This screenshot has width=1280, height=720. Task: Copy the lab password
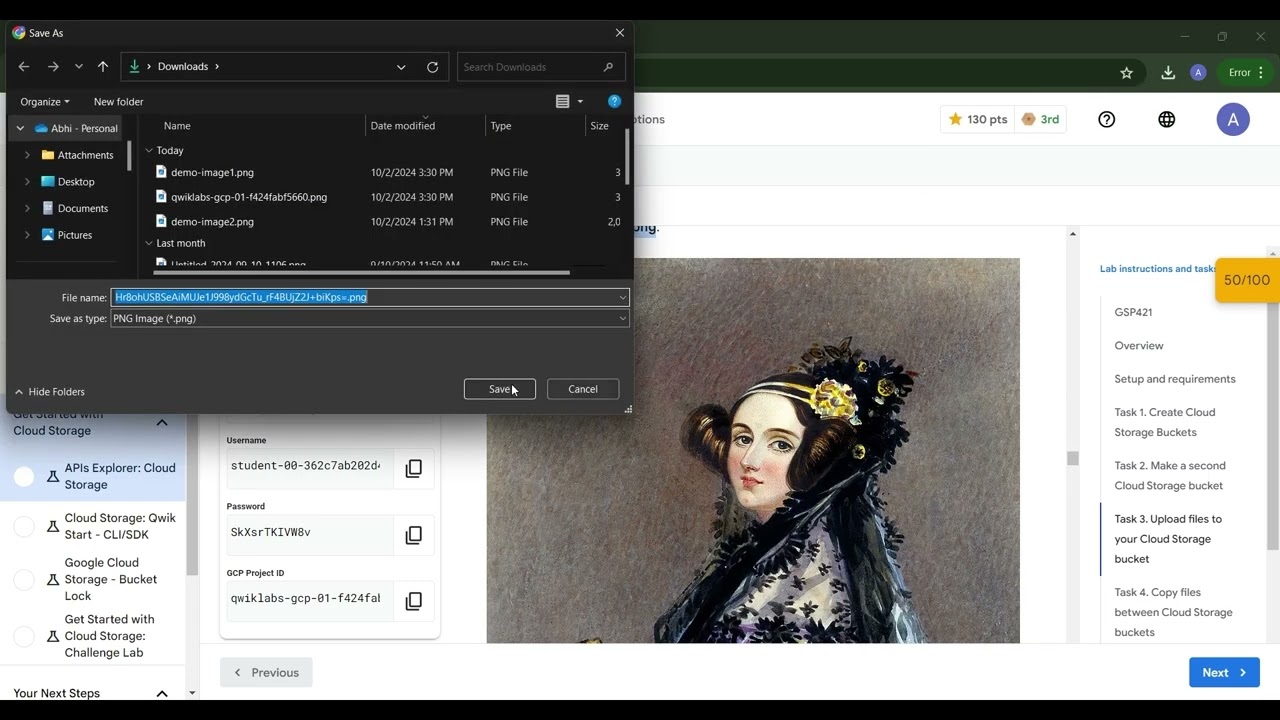413,535
